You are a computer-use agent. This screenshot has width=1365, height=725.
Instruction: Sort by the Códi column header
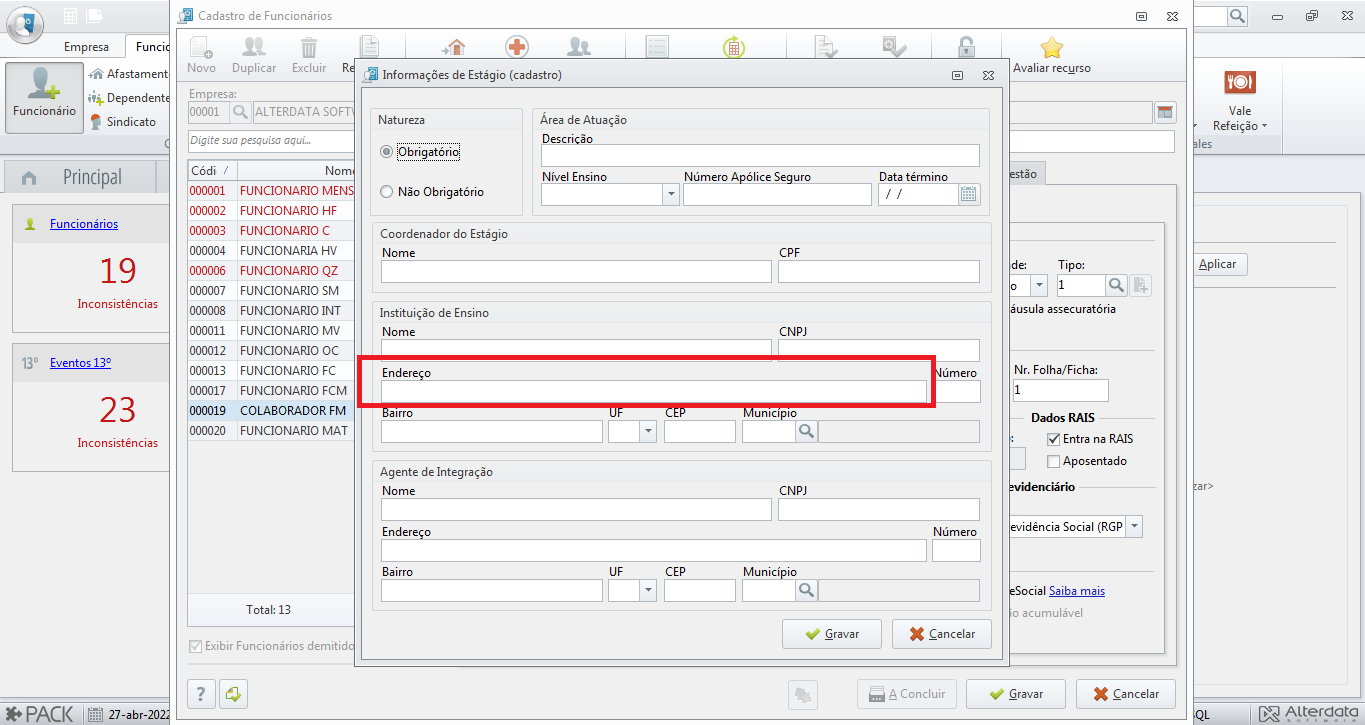click(211, 170)
